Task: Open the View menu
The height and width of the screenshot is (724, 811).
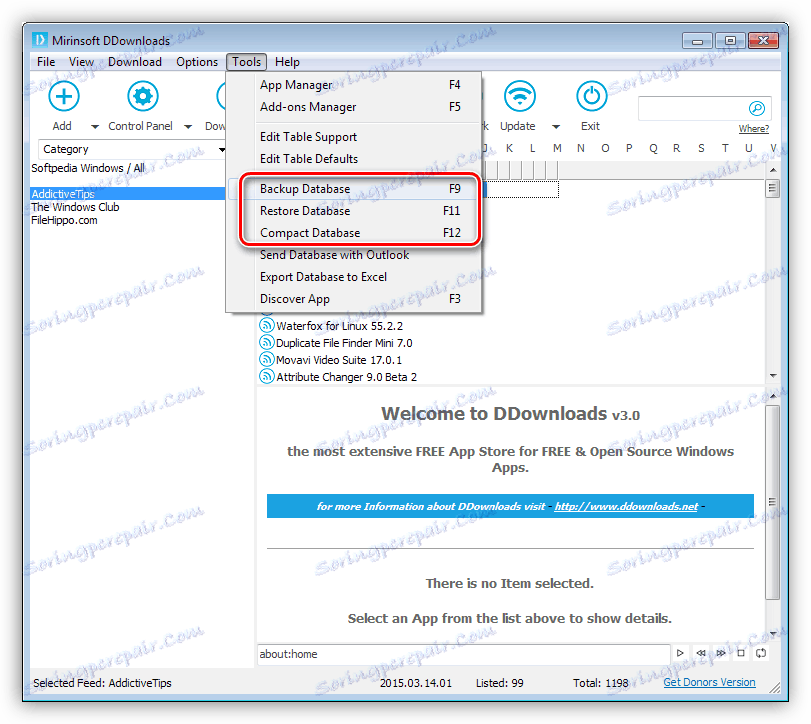Action: point(81,62)
